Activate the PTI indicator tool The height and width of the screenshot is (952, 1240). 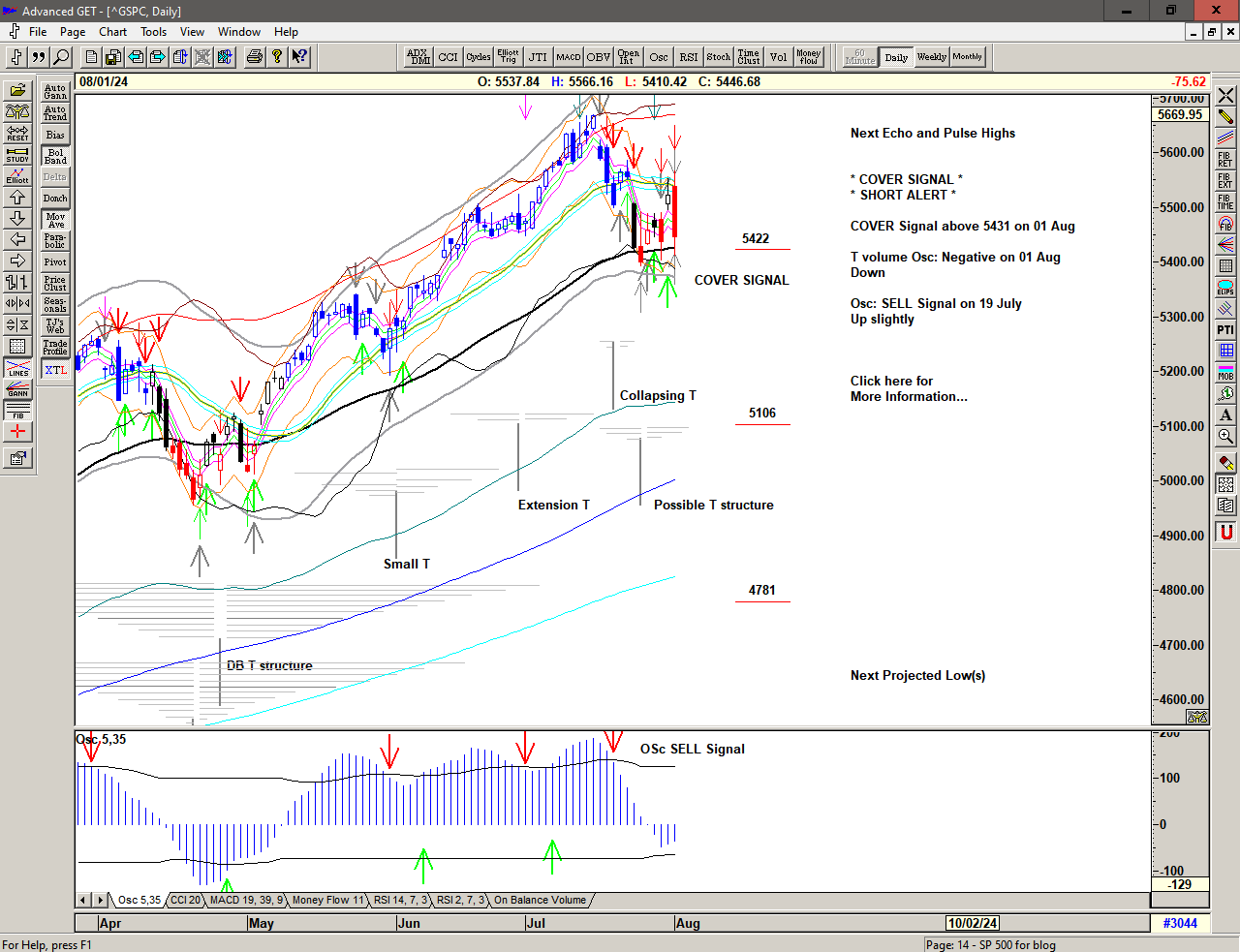[1225, 330]
